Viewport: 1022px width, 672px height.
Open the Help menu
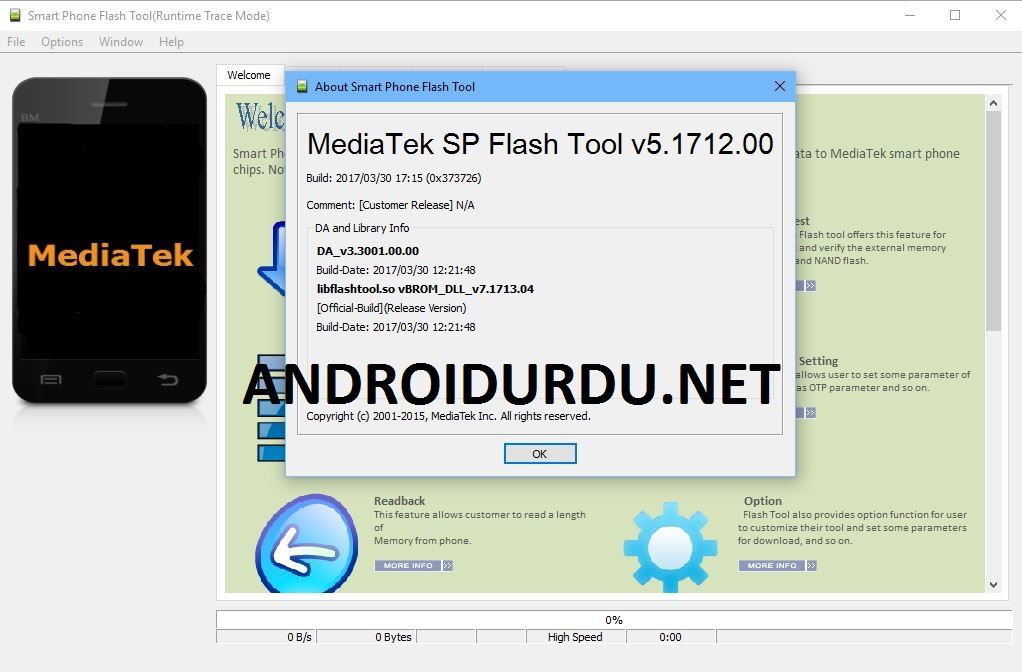(171, 42)
